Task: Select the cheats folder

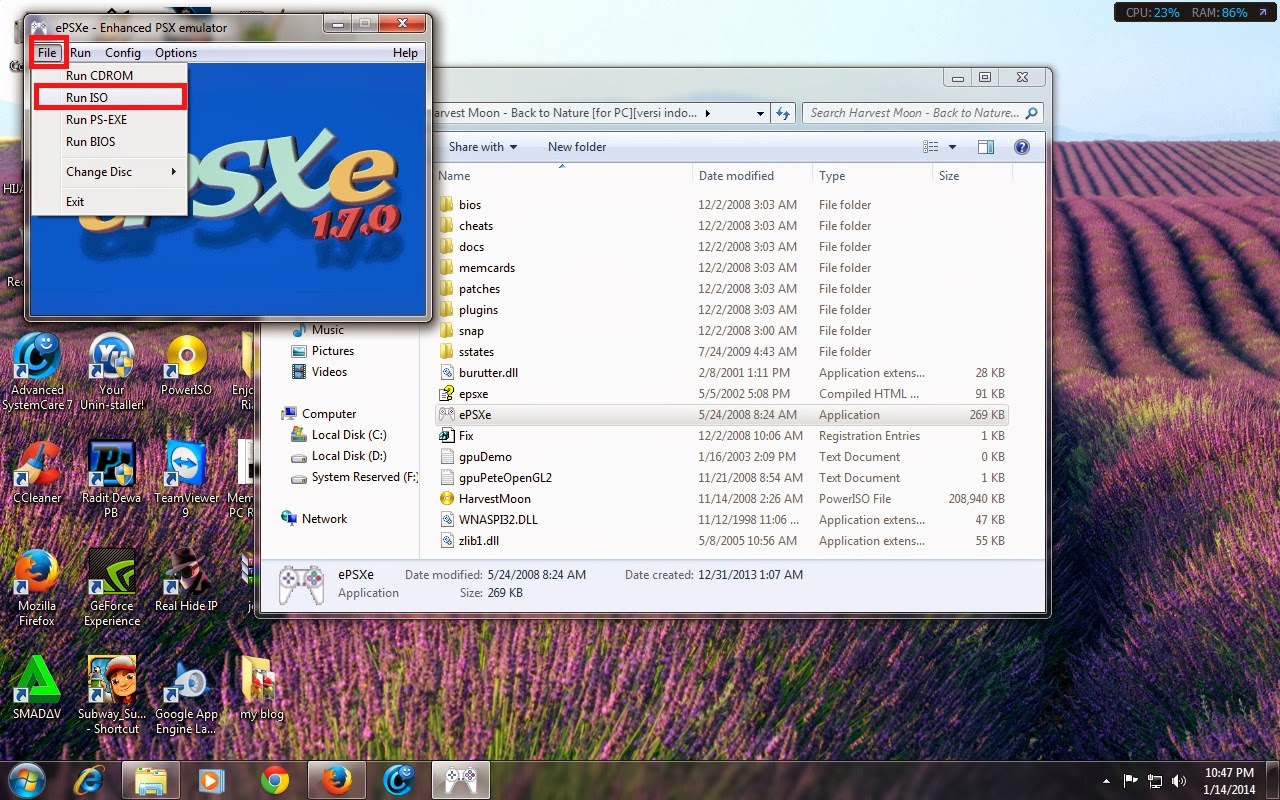Action: 721,226
